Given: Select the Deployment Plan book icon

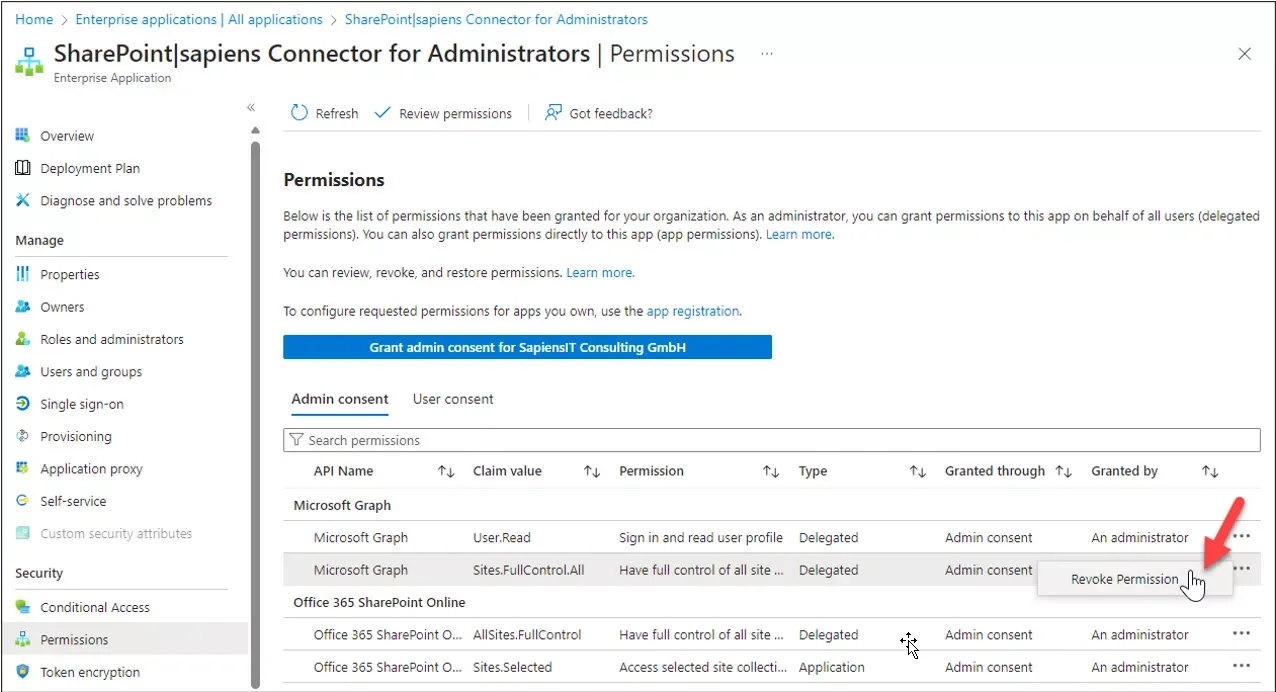Looking at the screenshot, I should (x=23, y=168).
